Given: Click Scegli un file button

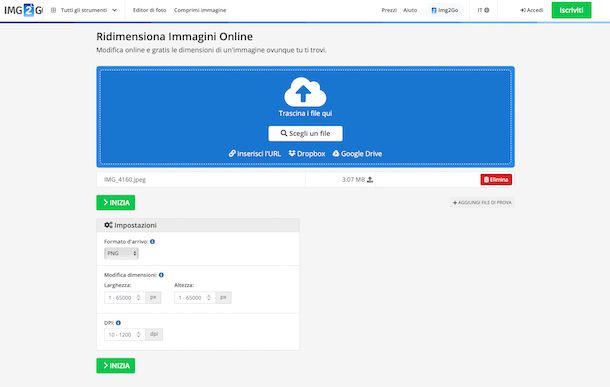Looking at the screenshot, I should click(x=305, y=133).
